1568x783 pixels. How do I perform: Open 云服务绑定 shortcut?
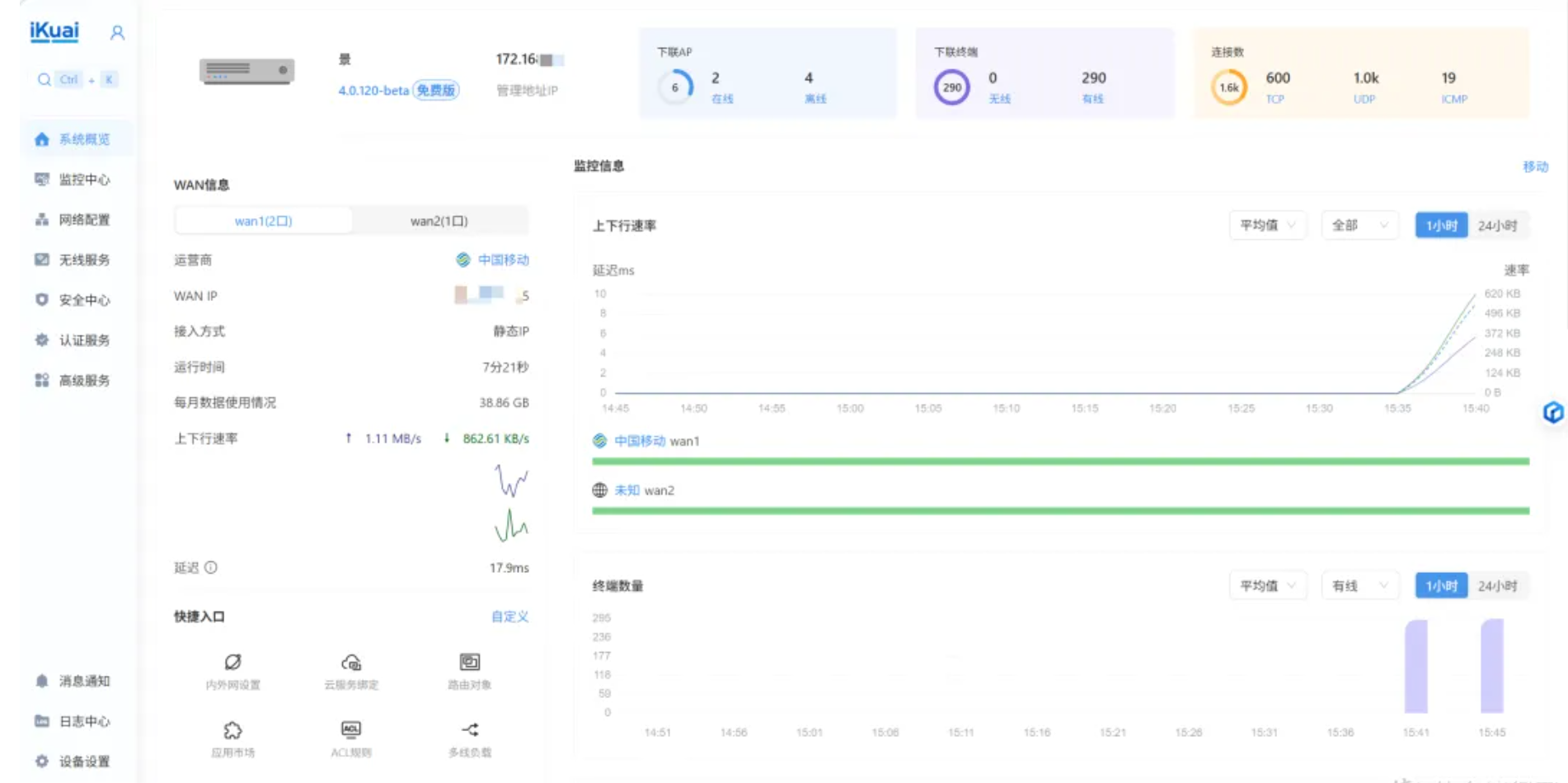coord(351,672)
